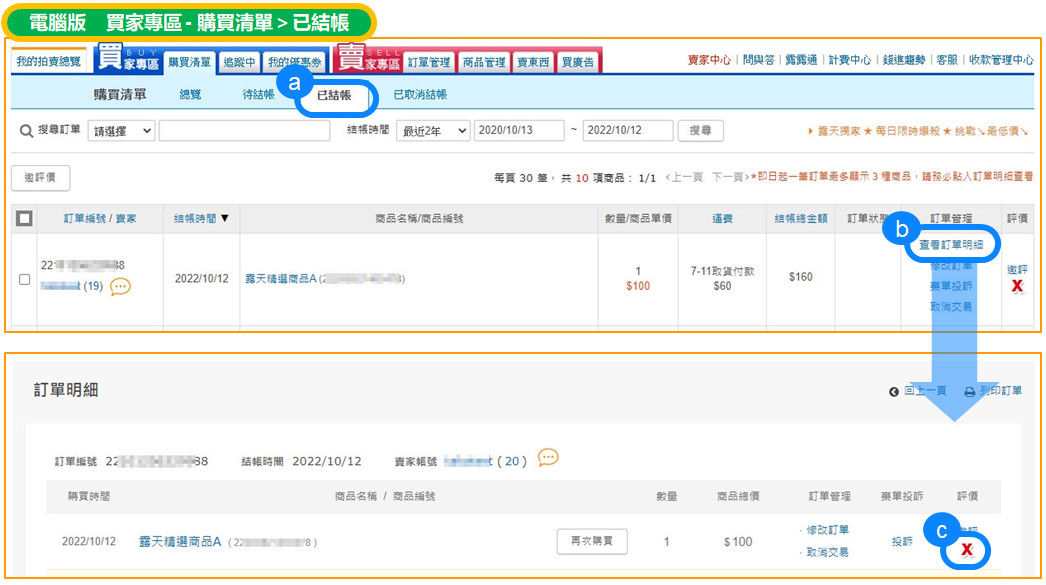Click the back arrow icon for 回上一頁

click(x=894, y=392)
